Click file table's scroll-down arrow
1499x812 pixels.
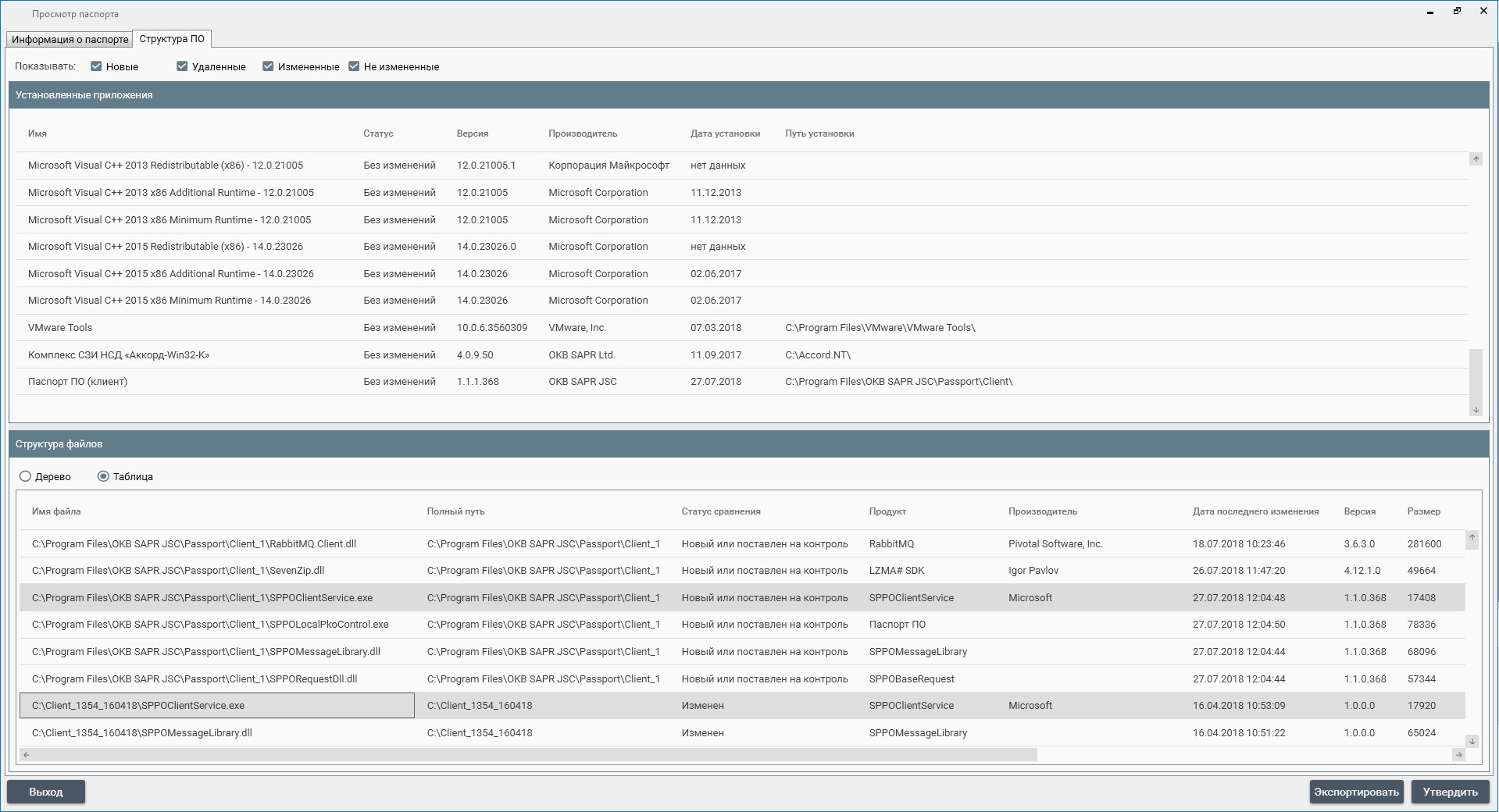click(1472, 741)
